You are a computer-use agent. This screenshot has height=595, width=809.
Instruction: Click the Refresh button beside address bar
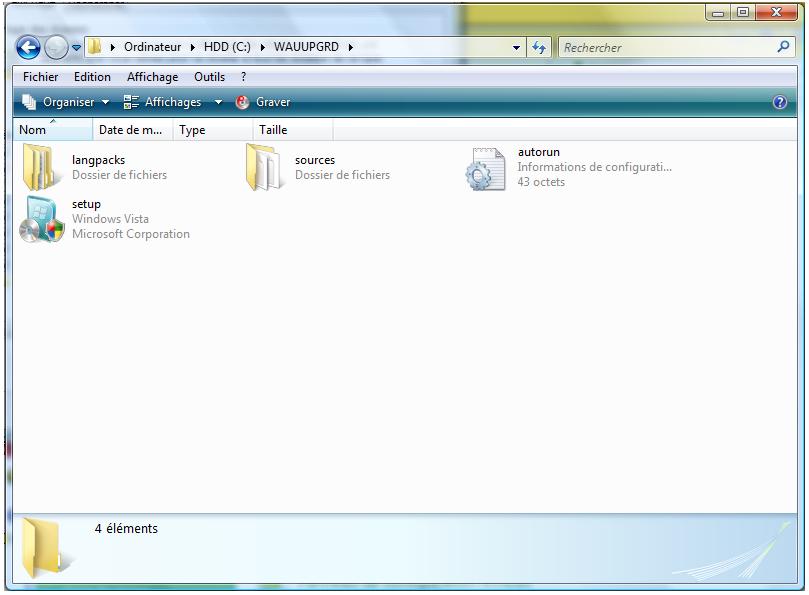(x=540, y=47)
